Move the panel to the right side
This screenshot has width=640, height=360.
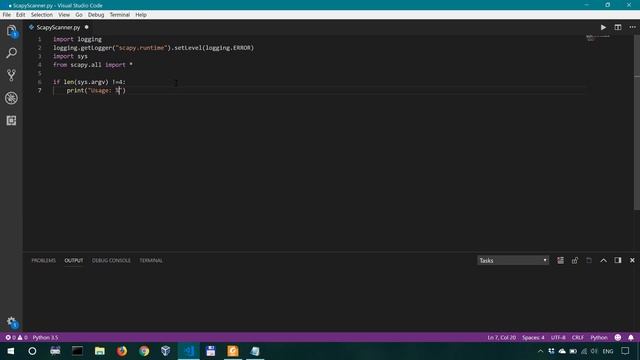point(618,260)
